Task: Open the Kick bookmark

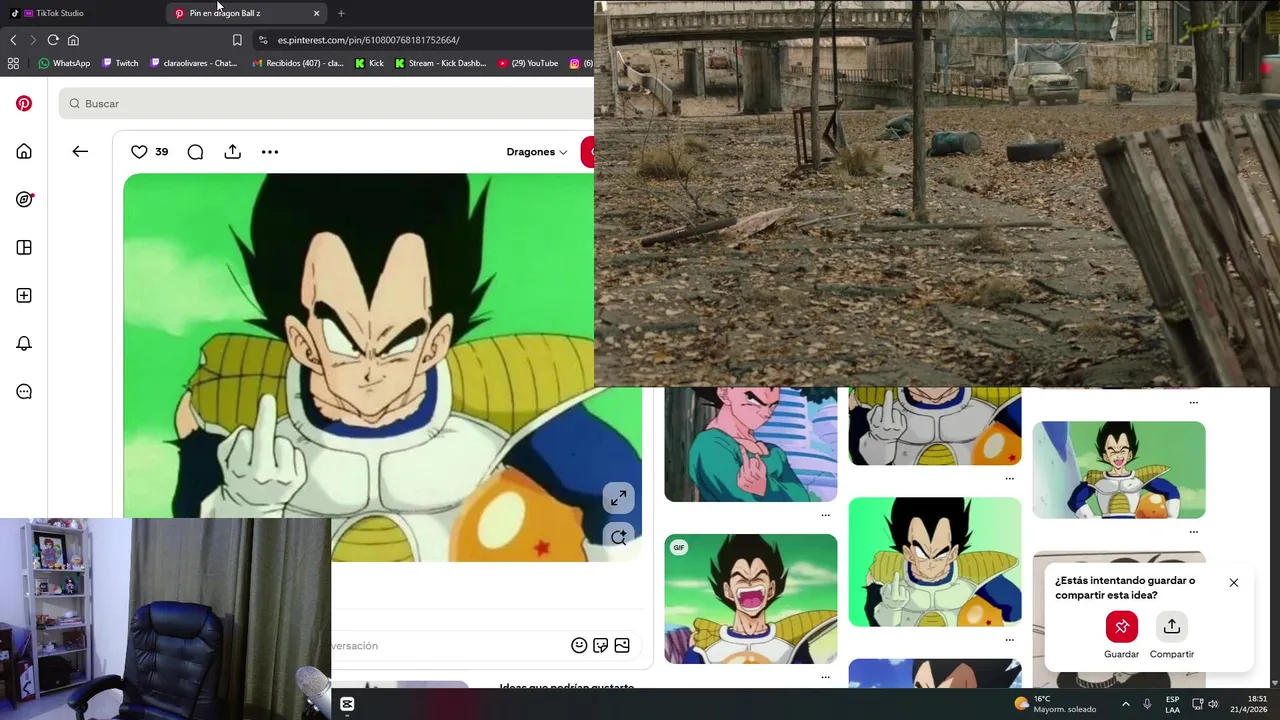Action: pyautogui.click(x=369, y=63)
